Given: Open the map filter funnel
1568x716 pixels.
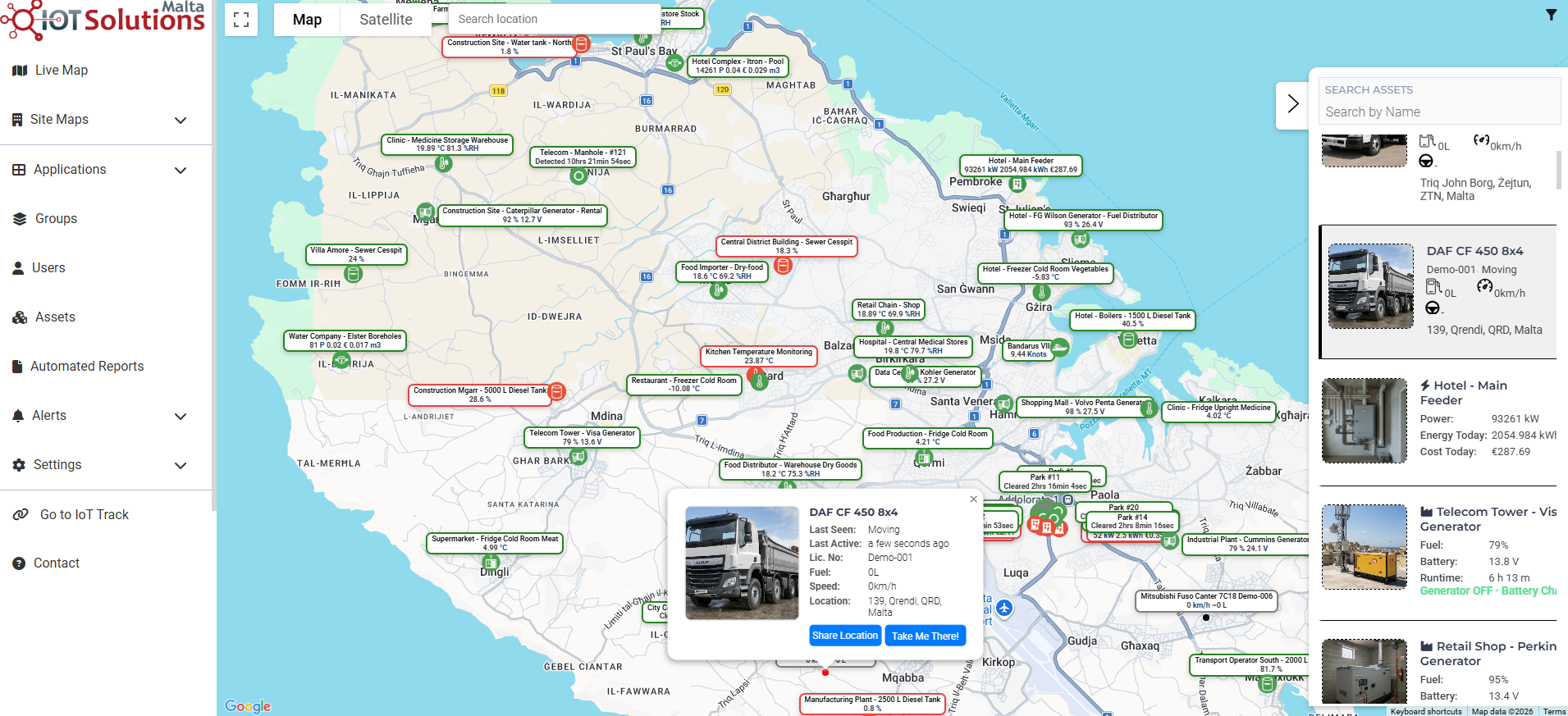Looking at the screenshot, I should click(x=1551, y=15).
